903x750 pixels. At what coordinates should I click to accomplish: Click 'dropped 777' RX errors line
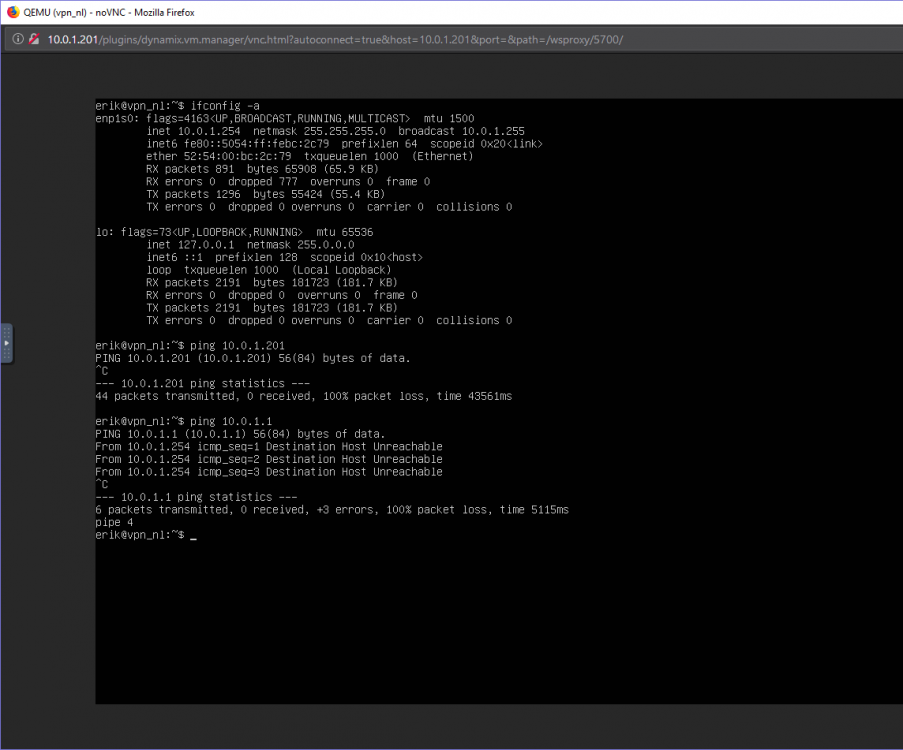pos(288,181)
